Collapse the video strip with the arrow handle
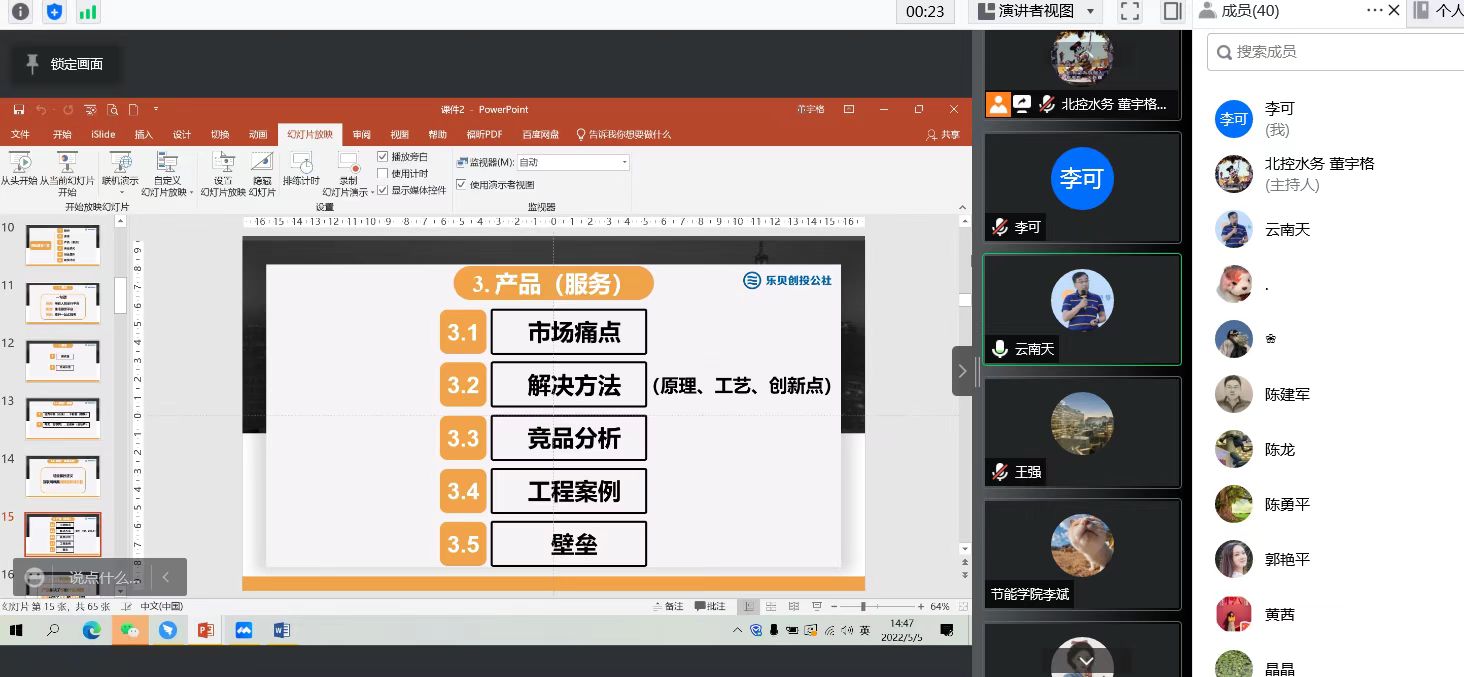The image size is (1464, 677). (962, 371)
